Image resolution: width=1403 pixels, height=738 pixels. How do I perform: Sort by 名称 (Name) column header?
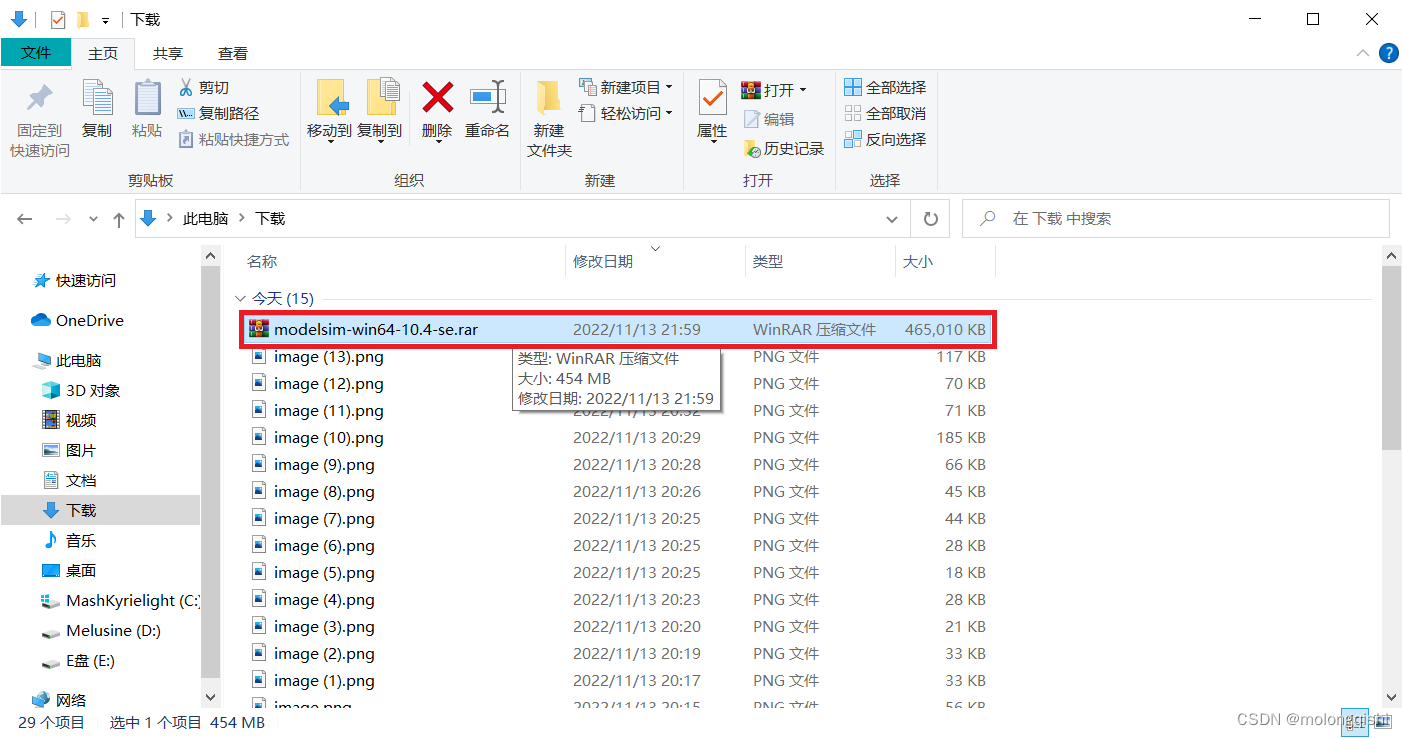click(262, 261)
